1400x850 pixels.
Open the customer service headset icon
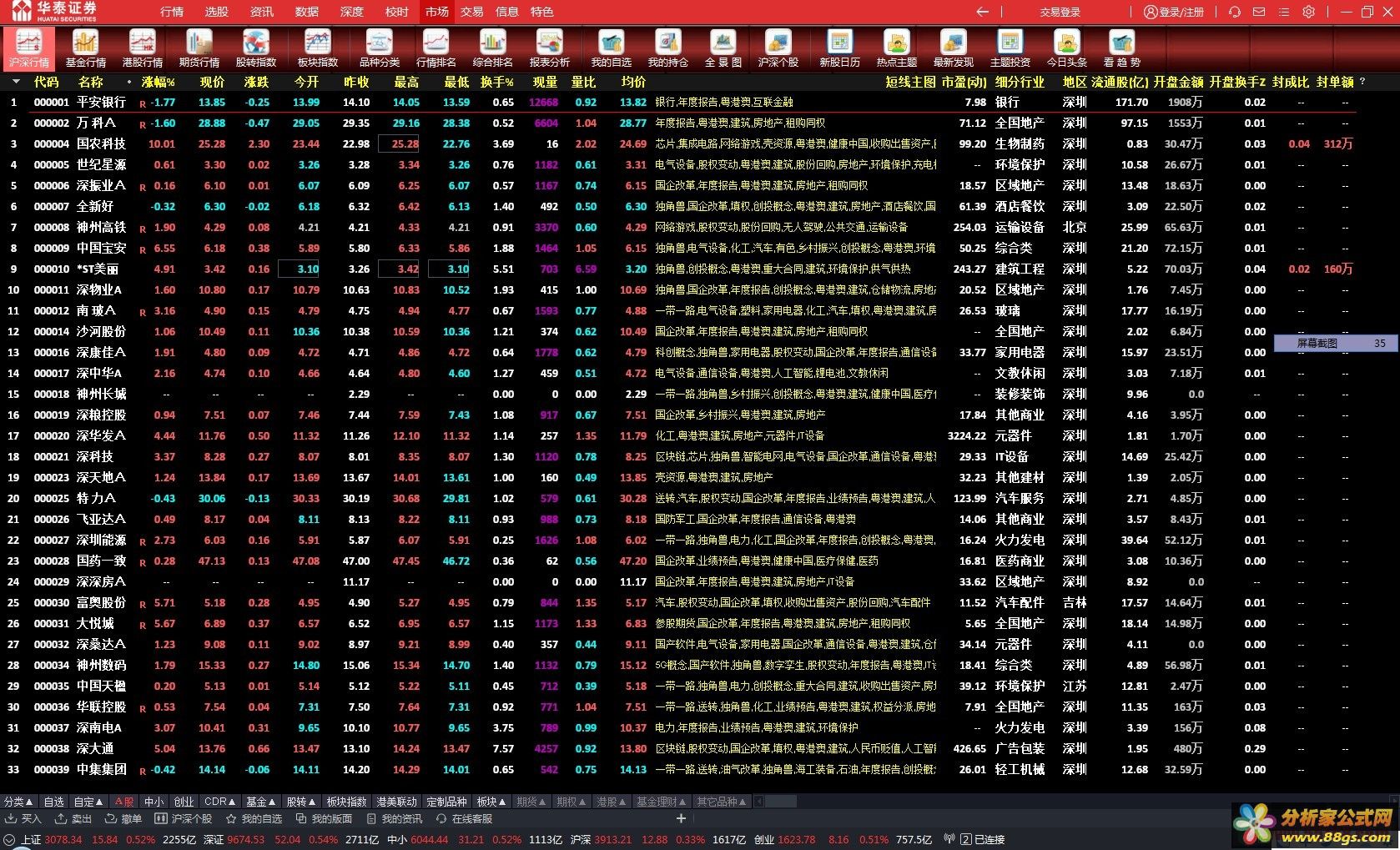[1235, 12]
